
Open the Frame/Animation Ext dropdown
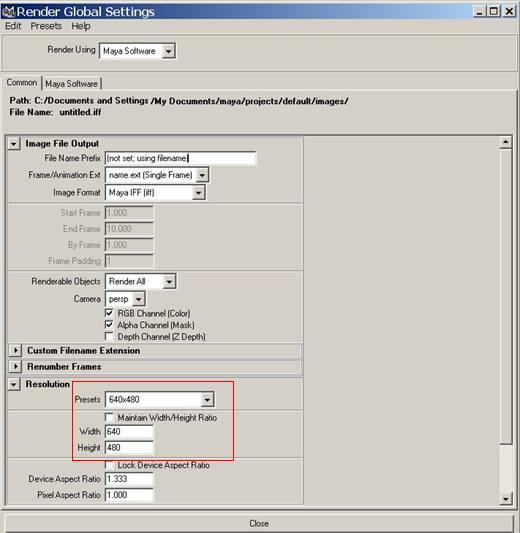tap(157, 175)
